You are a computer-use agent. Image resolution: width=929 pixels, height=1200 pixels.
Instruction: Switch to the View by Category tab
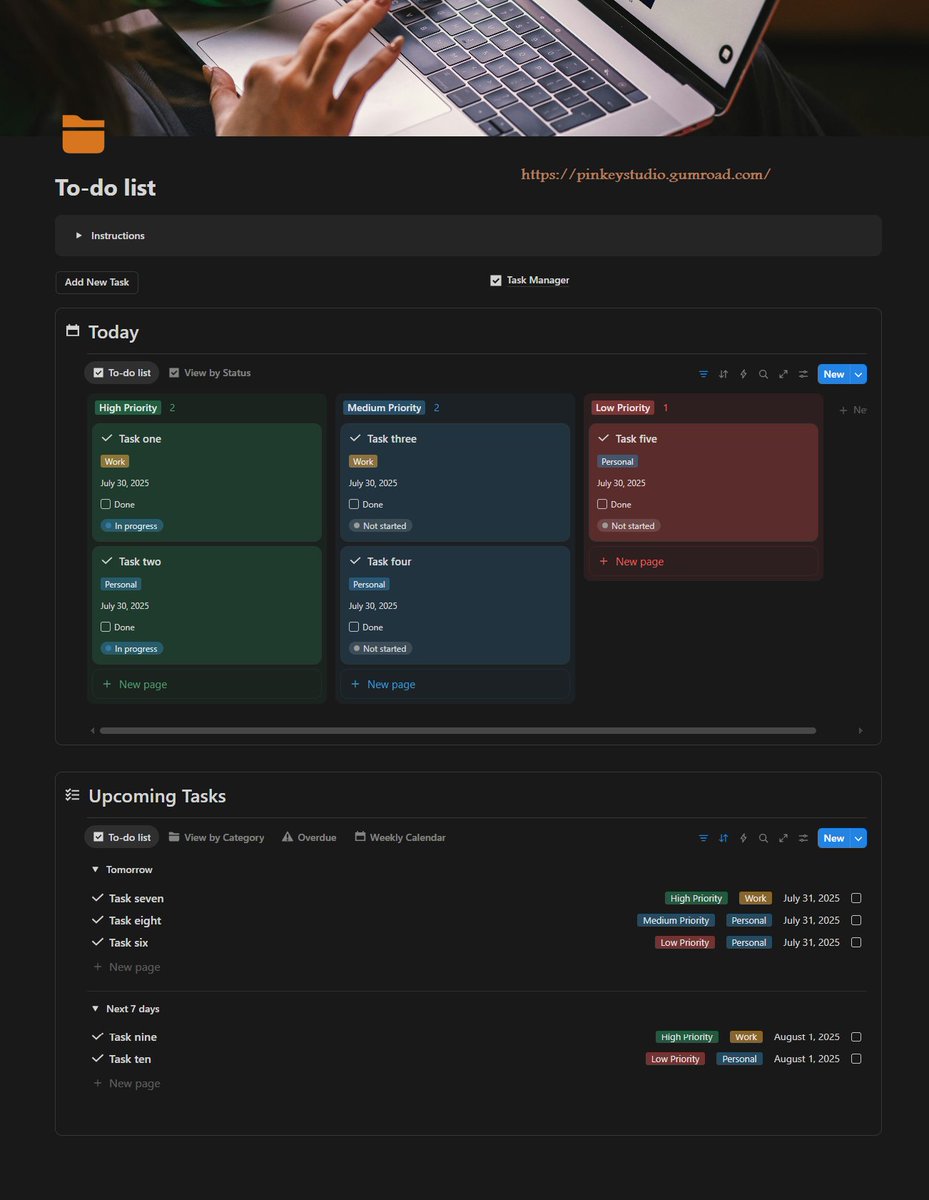coord(216,837)
